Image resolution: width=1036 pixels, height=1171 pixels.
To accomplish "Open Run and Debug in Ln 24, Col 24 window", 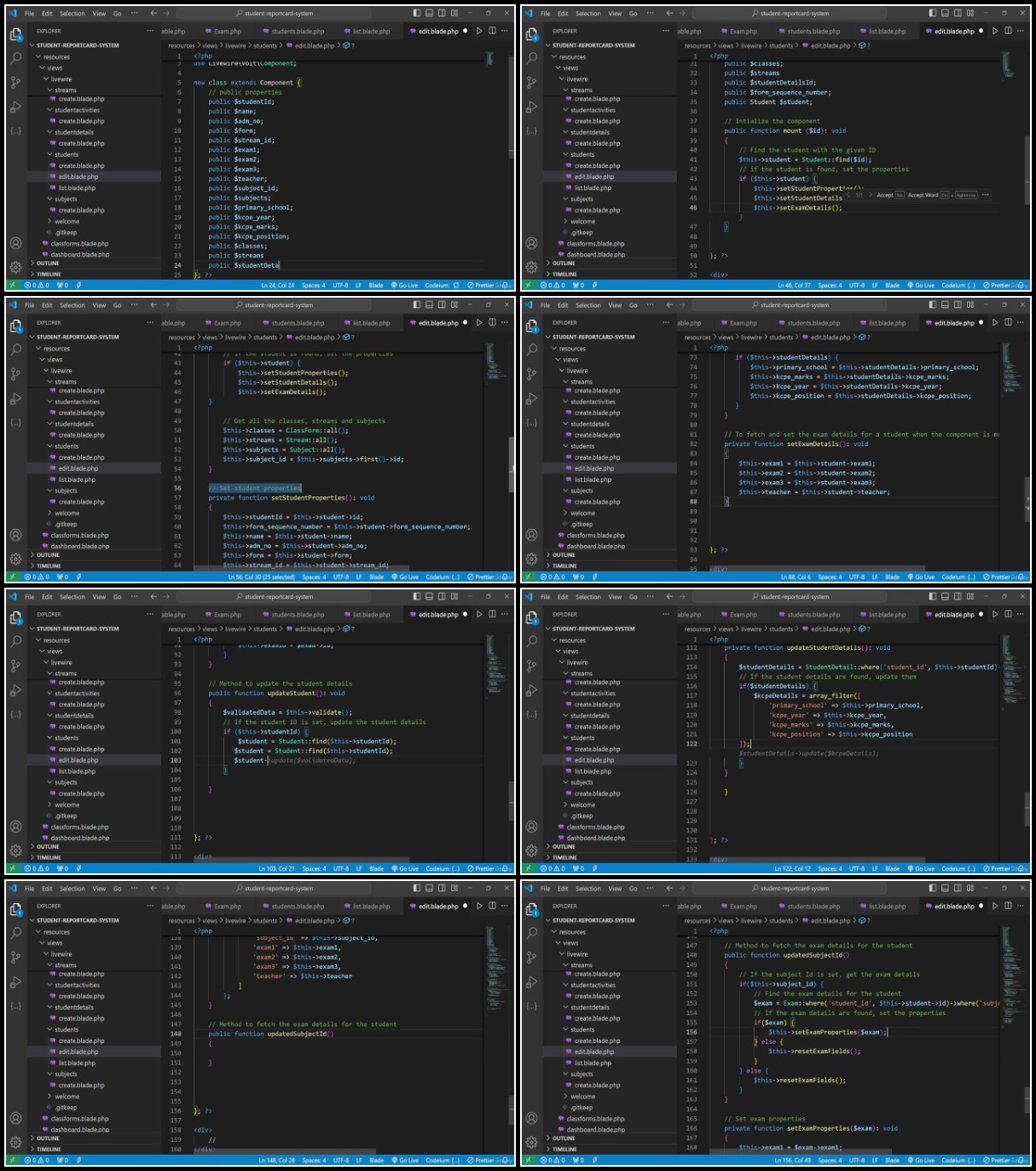I will point(15,107).
